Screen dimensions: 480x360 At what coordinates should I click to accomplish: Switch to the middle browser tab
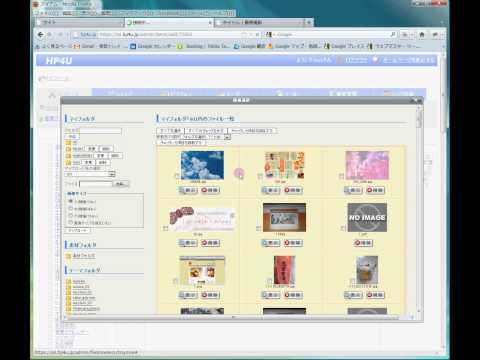(169, 22)
